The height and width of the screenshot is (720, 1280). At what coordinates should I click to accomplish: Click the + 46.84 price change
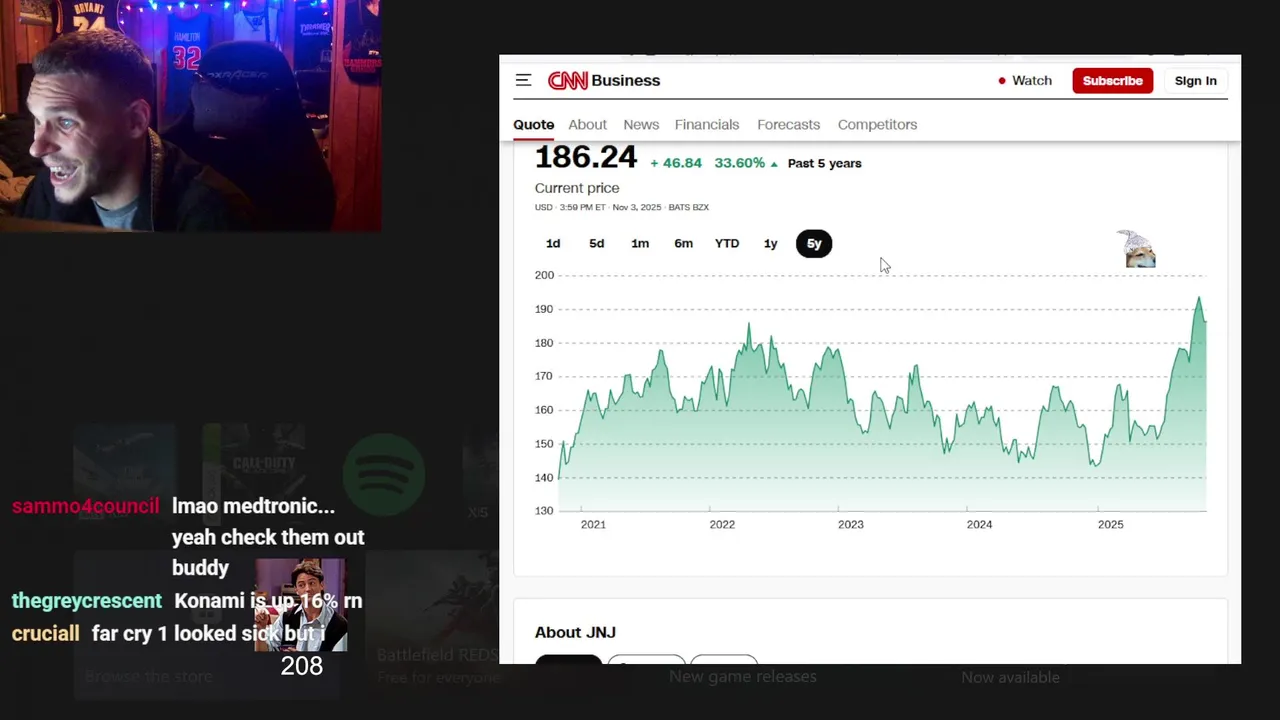pos(676,163)
